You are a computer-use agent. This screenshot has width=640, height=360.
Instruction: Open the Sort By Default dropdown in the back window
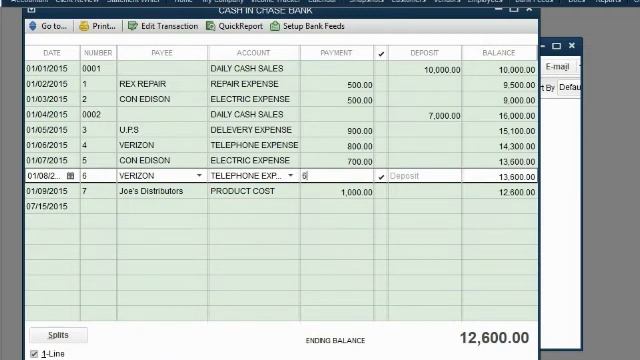pyautogui.click(x=569, y=87)
